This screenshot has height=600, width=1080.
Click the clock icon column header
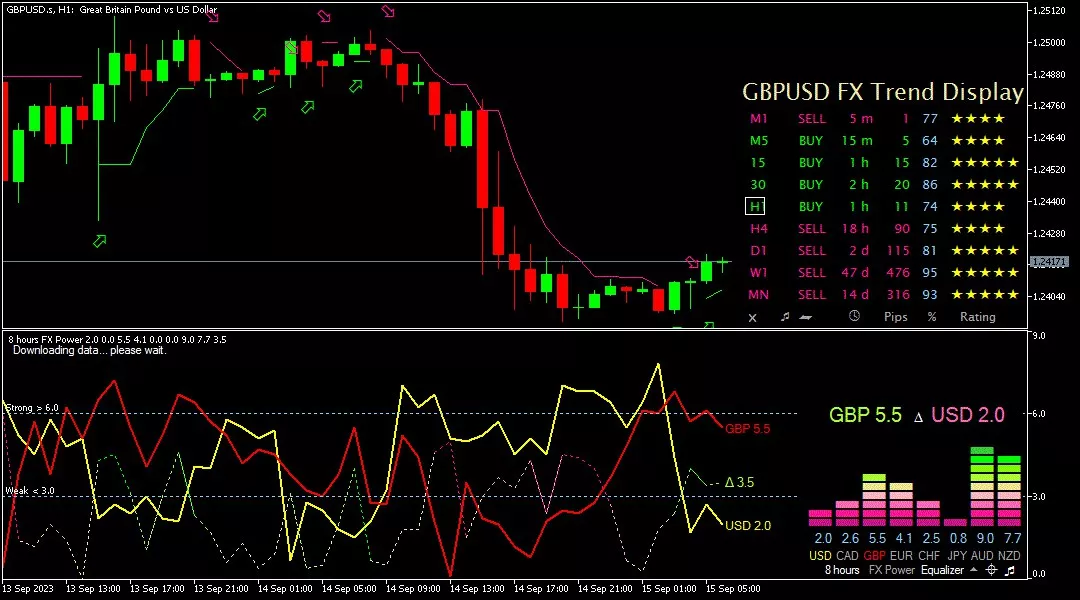coord(854,316)
